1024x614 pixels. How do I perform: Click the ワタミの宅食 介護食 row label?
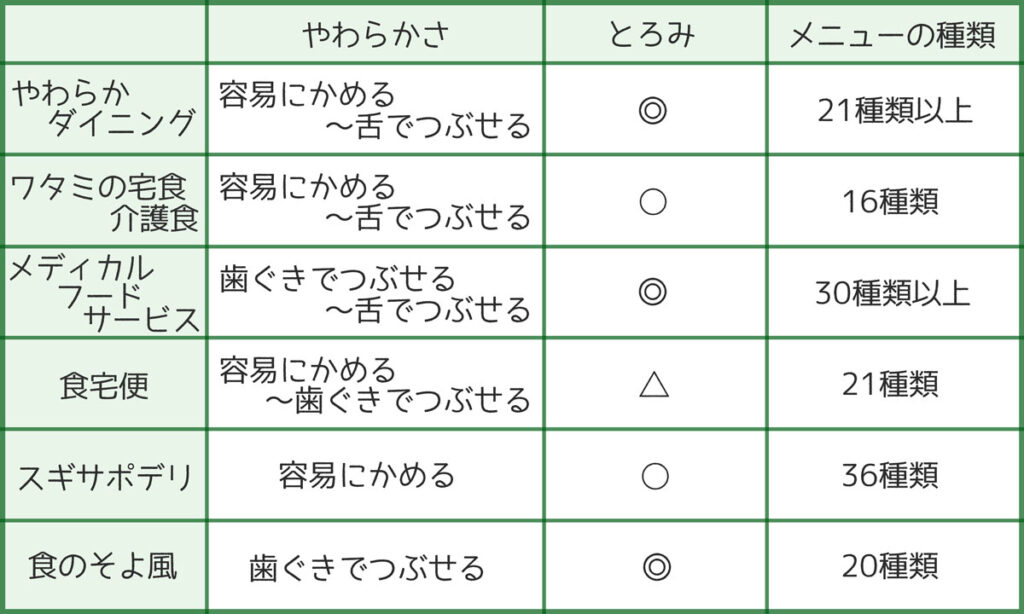[x=104, y=202]
